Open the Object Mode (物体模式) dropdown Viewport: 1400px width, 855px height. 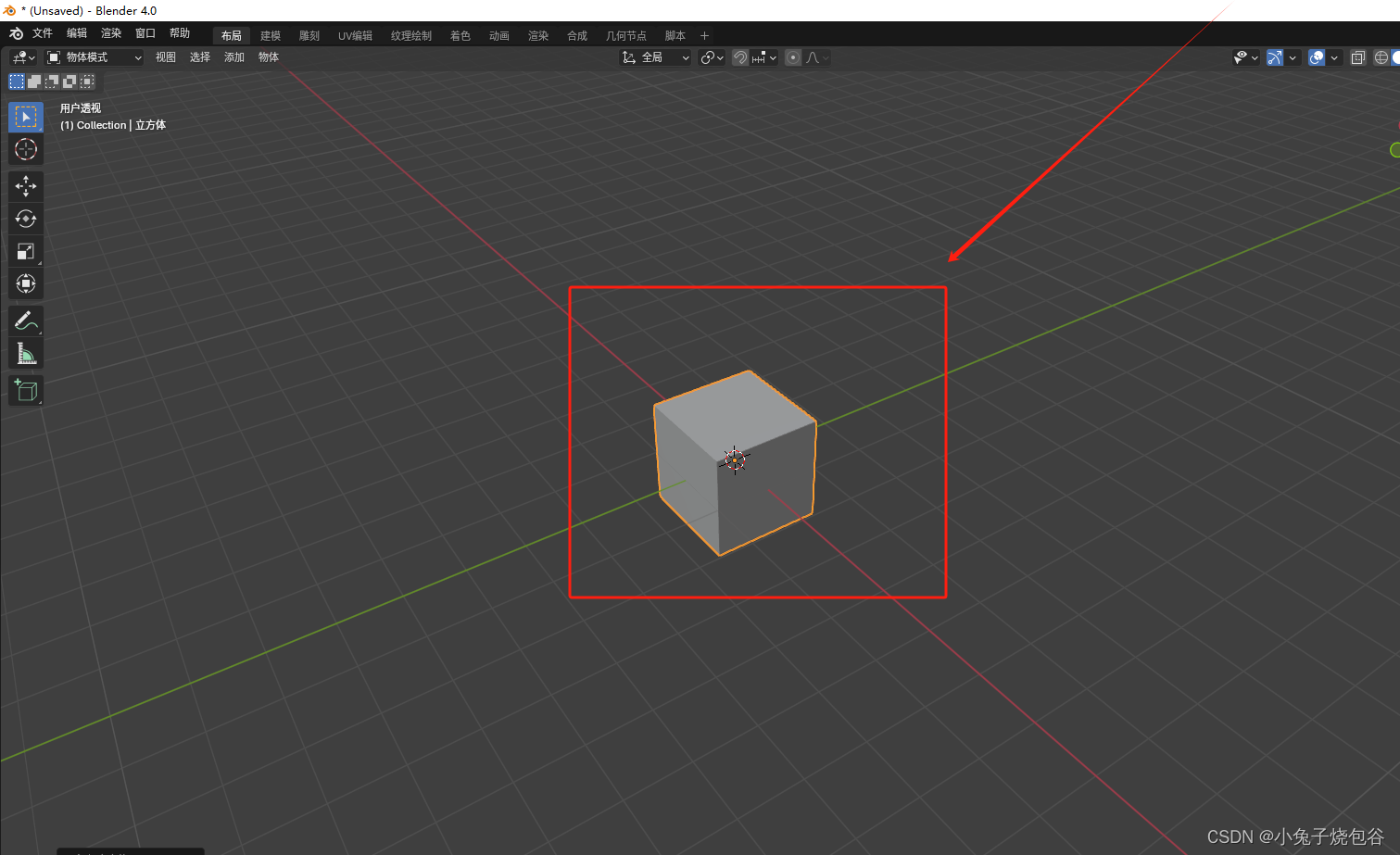point(95,57)
